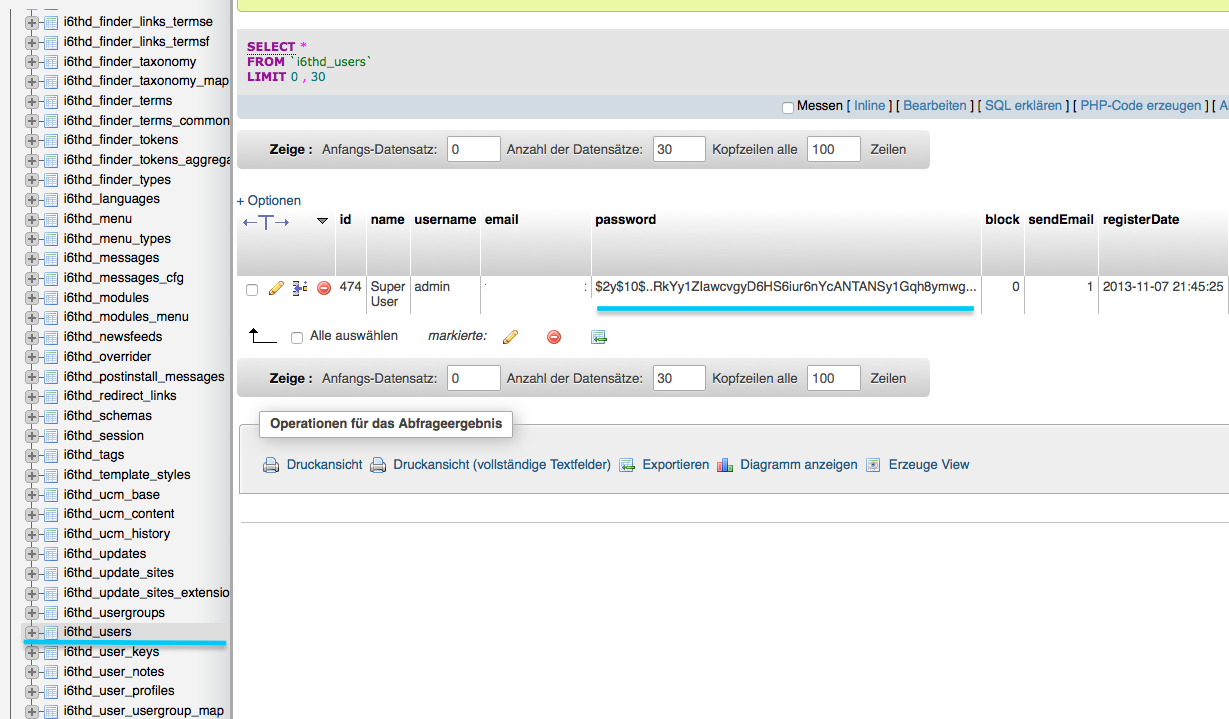Click the red delete icon in row 474

pyautogui.click(x=324, y=289)
